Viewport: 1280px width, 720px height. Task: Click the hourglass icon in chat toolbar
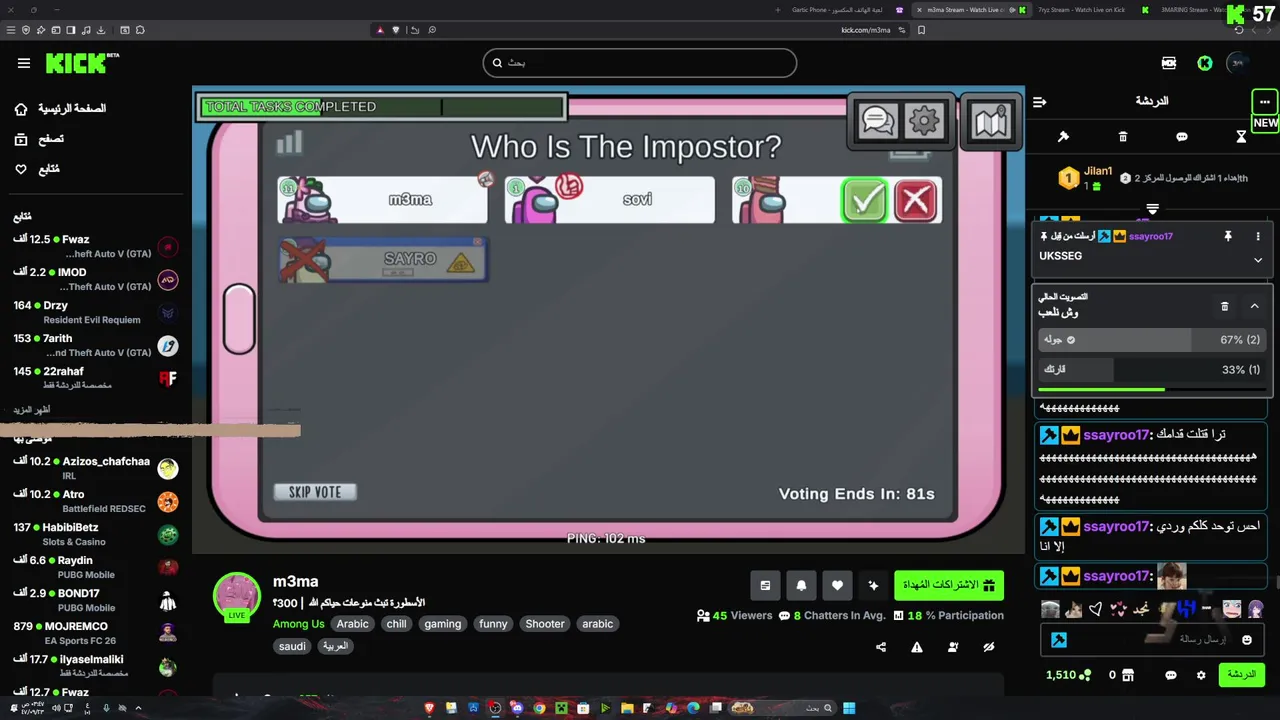[x=1241, y=136]
